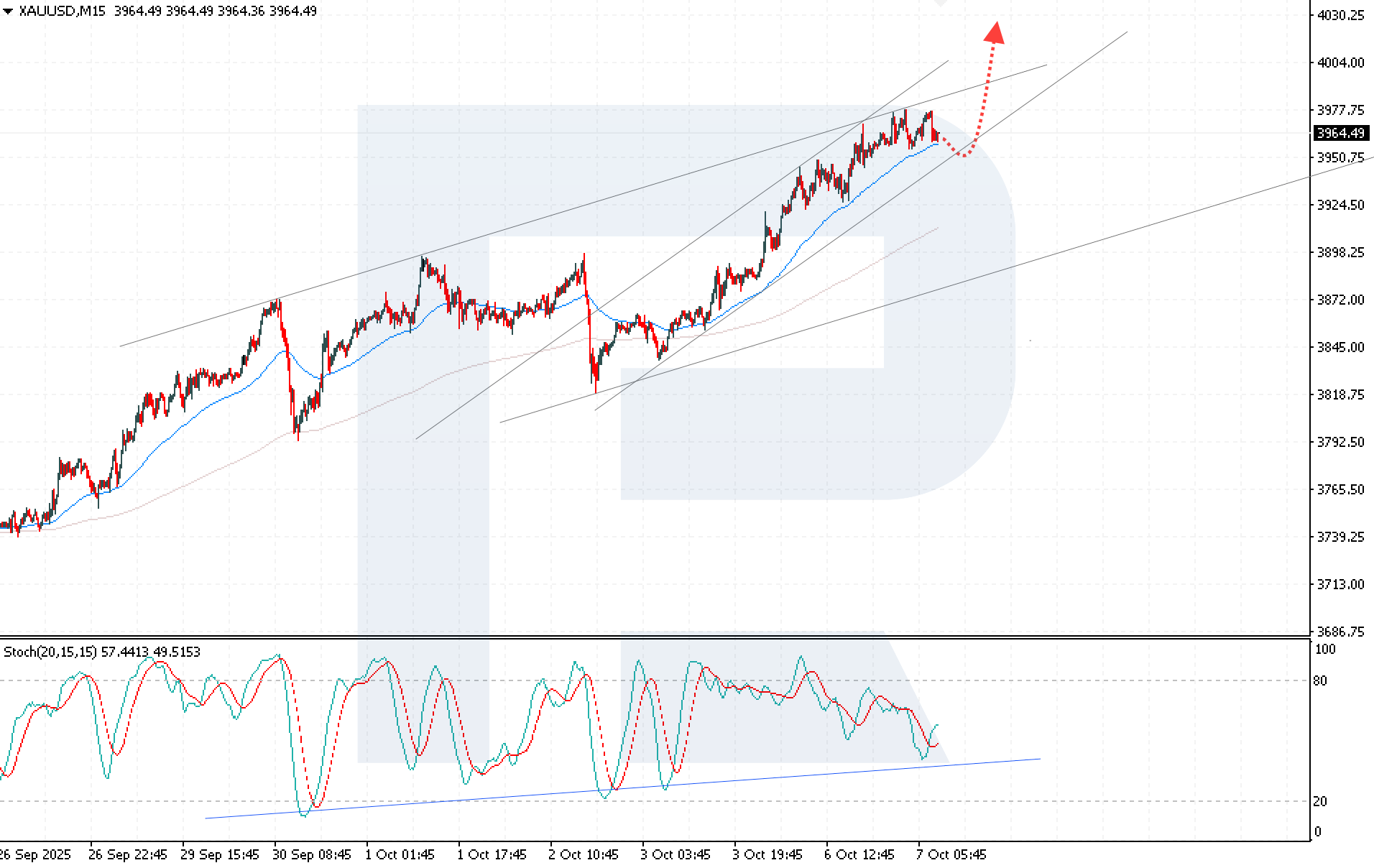This screenshot has height=868, width=1374.
Task: Click the red forecast arrowhead
Action: (995, 32)
